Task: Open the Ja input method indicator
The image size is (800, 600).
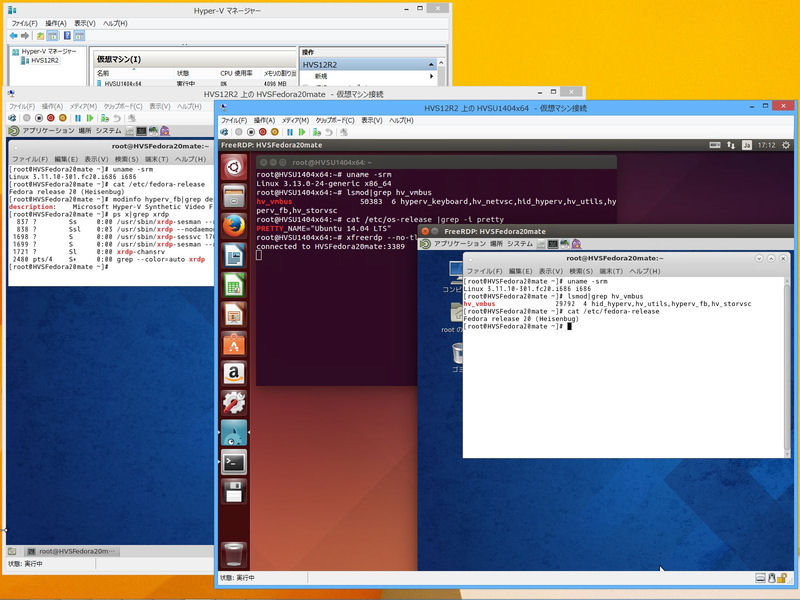Action: click(x=747, y=145)
